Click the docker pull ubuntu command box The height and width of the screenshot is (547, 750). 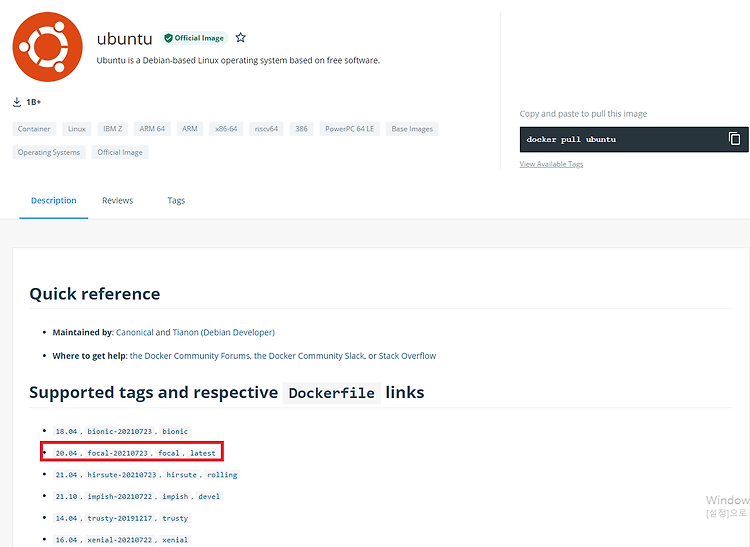click(x=634, y=139)
